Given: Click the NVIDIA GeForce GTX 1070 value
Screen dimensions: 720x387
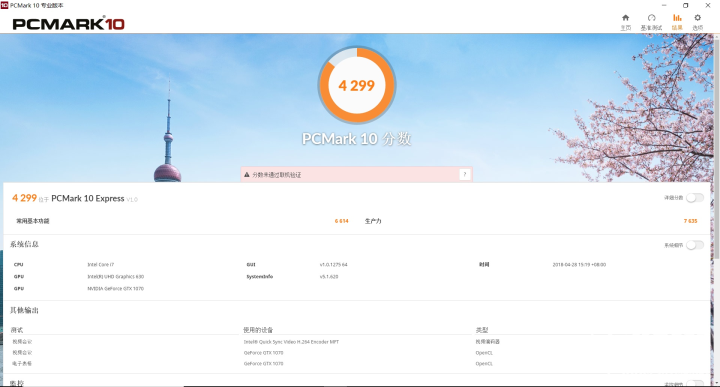Looking at the screenshot, I should pyautogui.click(x=116, y=289).
